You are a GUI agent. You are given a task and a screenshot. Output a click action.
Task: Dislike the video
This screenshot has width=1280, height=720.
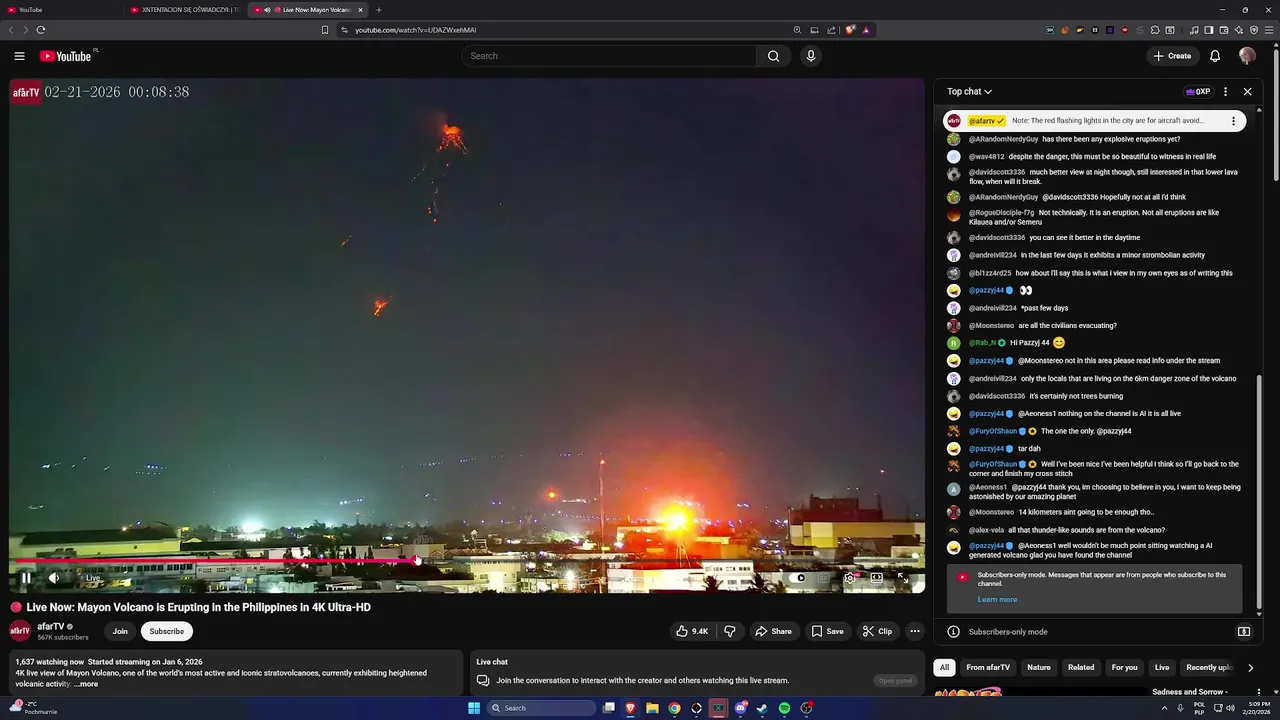(x=730, y=631)
